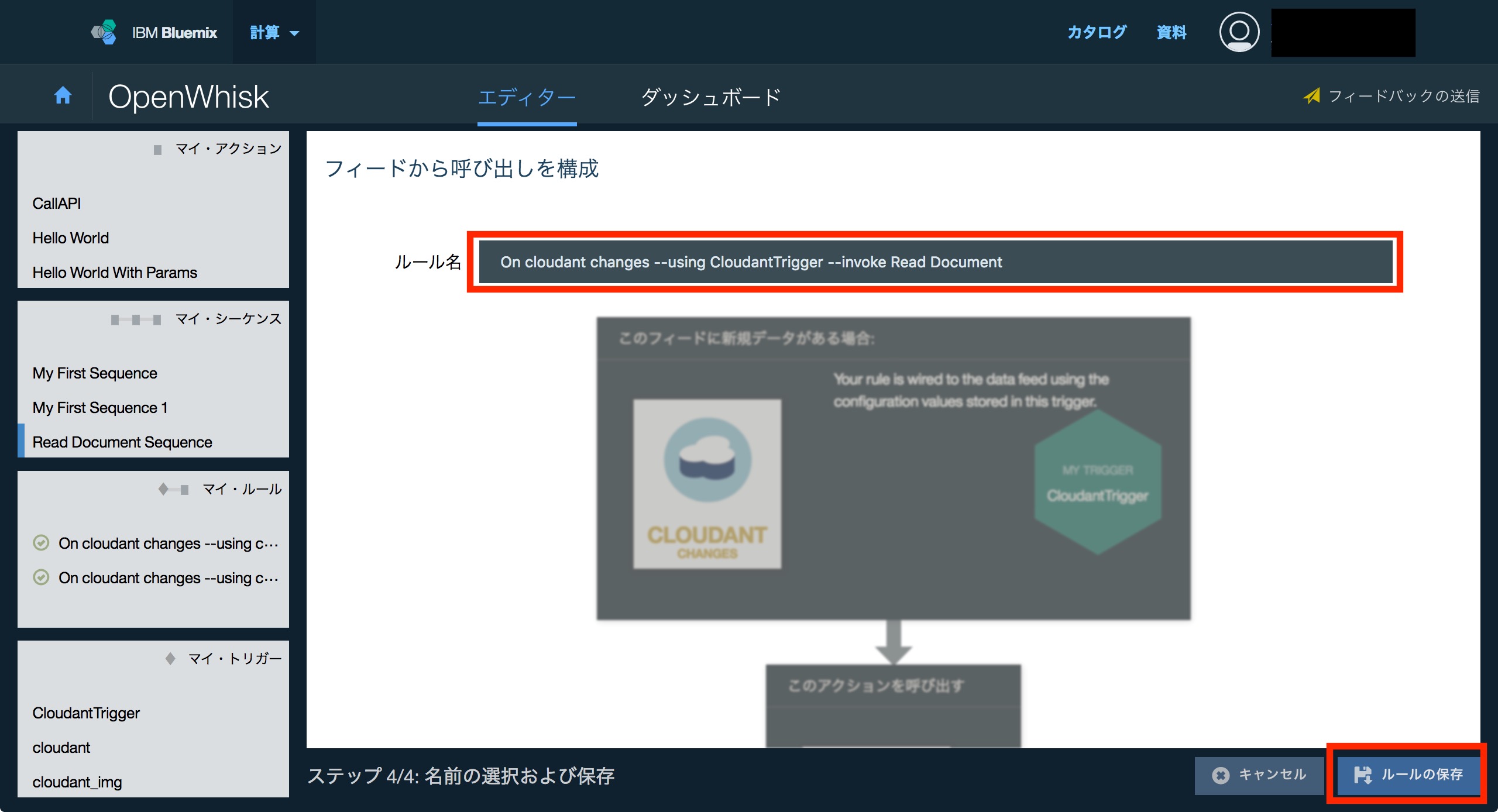
Task: Click the Cloudant Changes feed card
Action: pyautogui.click(x=707, y=484)
